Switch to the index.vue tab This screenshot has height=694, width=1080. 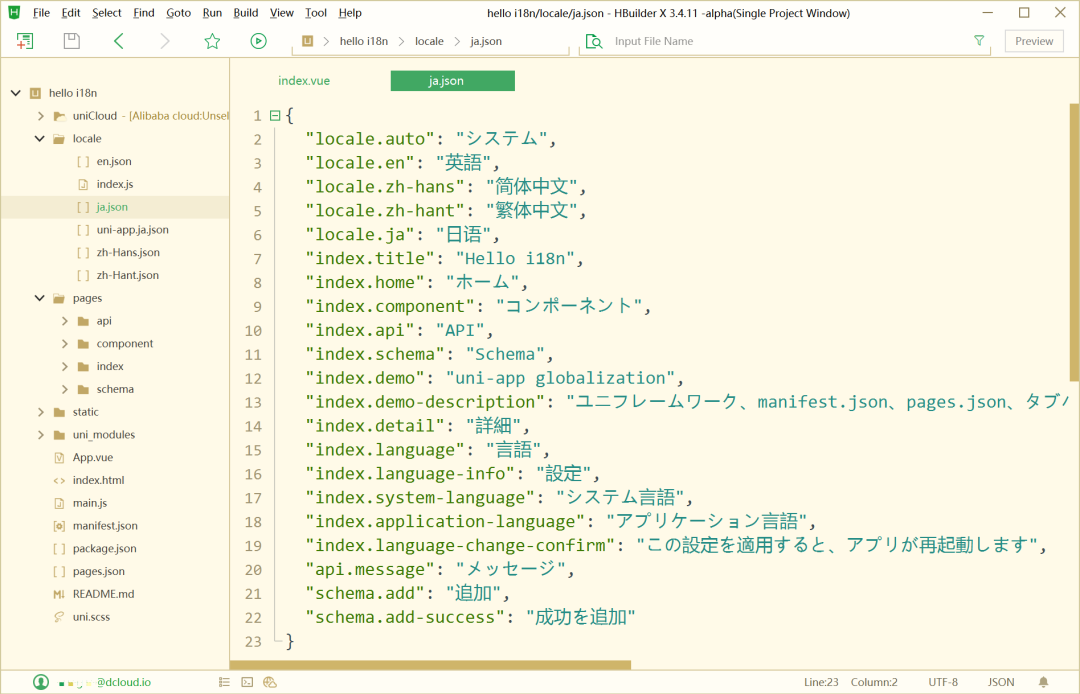point(304,81)
